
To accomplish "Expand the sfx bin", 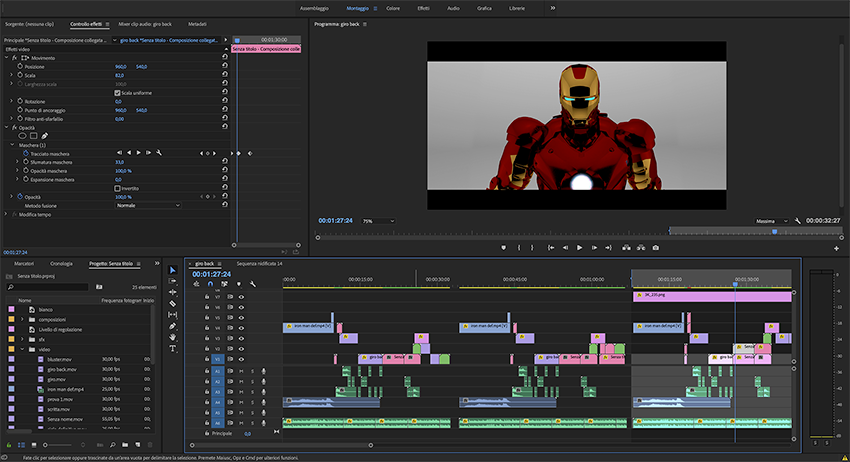I will (x=22, y=339).
